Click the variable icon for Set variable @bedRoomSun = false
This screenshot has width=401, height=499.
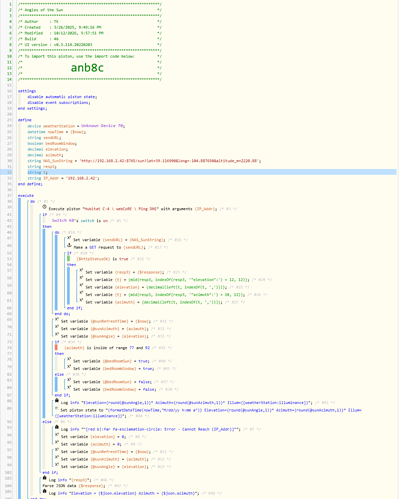pyautogui.click(x=69, y=380)
